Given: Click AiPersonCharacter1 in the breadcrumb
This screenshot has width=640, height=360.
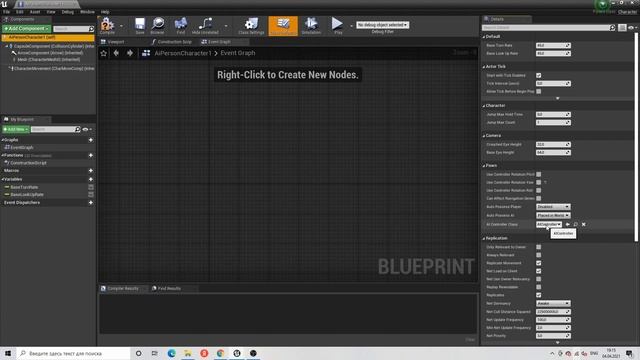Looking at the screenshot, I should point(183,53).
